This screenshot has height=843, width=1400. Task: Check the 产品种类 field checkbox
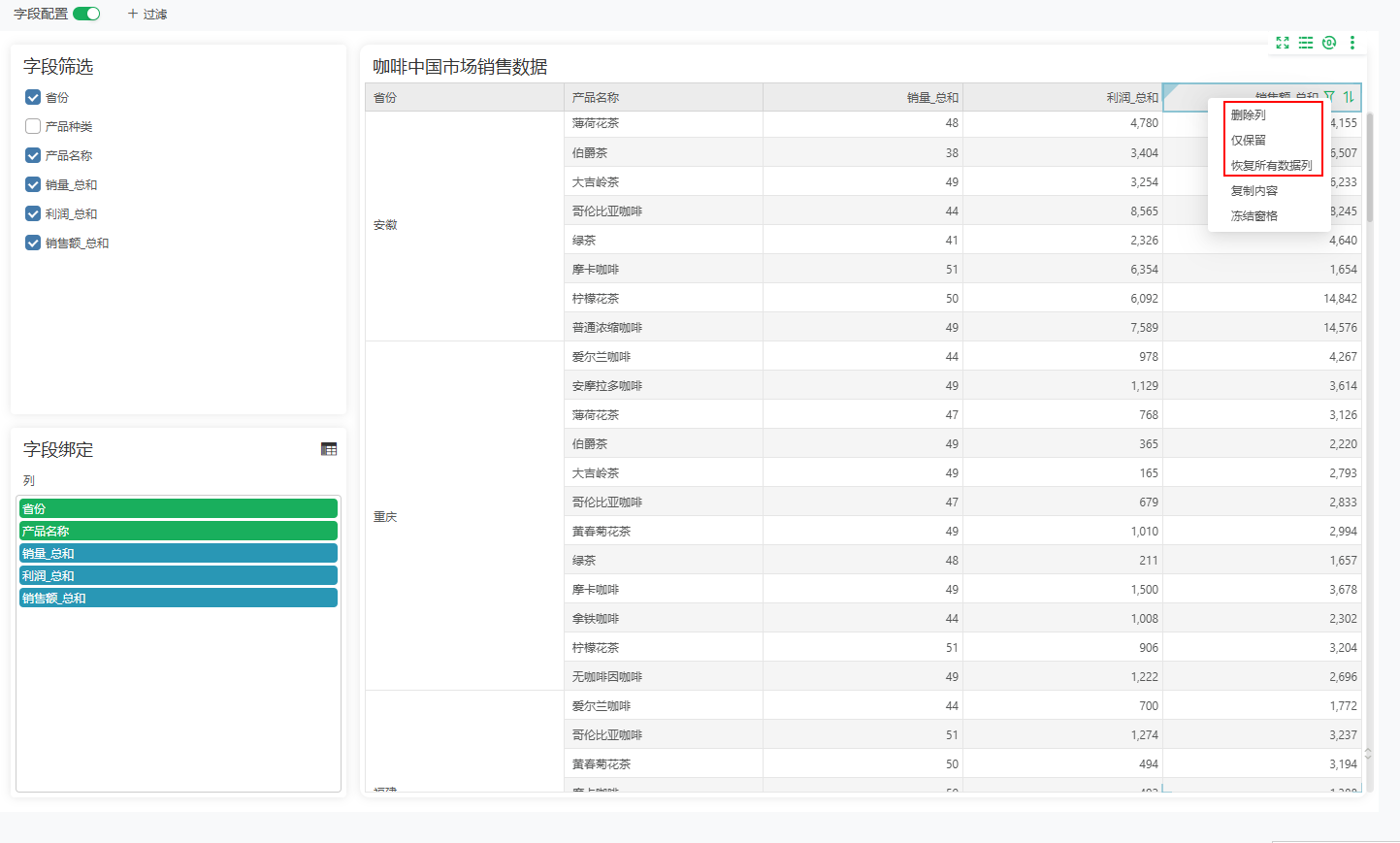pos(33,126)
